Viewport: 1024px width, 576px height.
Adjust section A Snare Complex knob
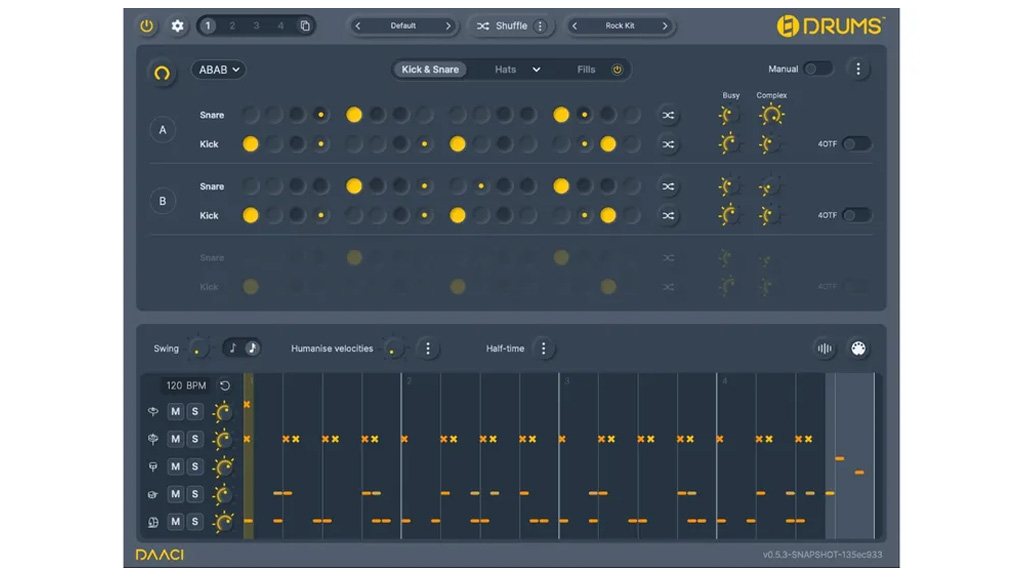point(771,115)
